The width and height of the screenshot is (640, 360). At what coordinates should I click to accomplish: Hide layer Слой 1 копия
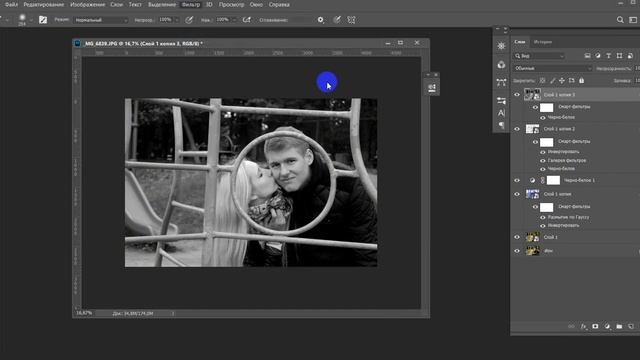[x=517, y=194]
